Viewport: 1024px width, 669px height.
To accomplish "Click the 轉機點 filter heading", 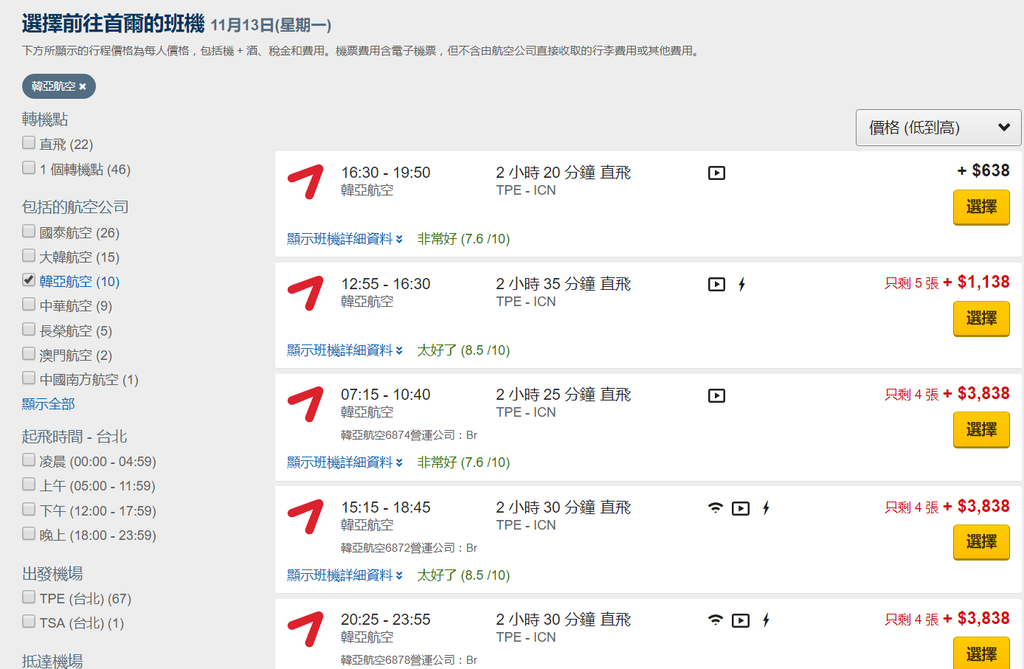I will tap(45, 119).
